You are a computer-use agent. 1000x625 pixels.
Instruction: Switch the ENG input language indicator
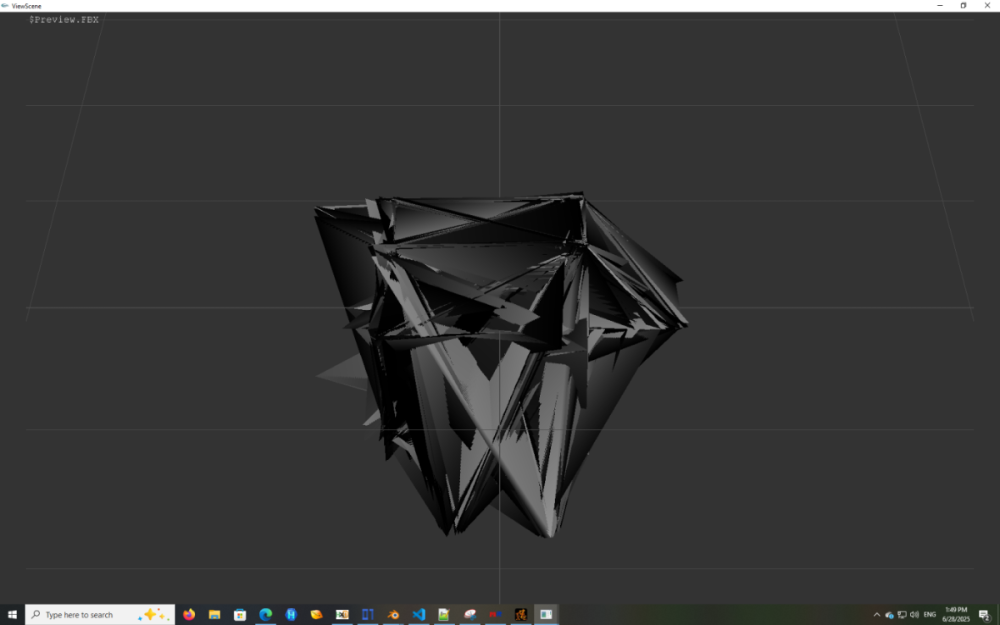click(x=929, y=614)
